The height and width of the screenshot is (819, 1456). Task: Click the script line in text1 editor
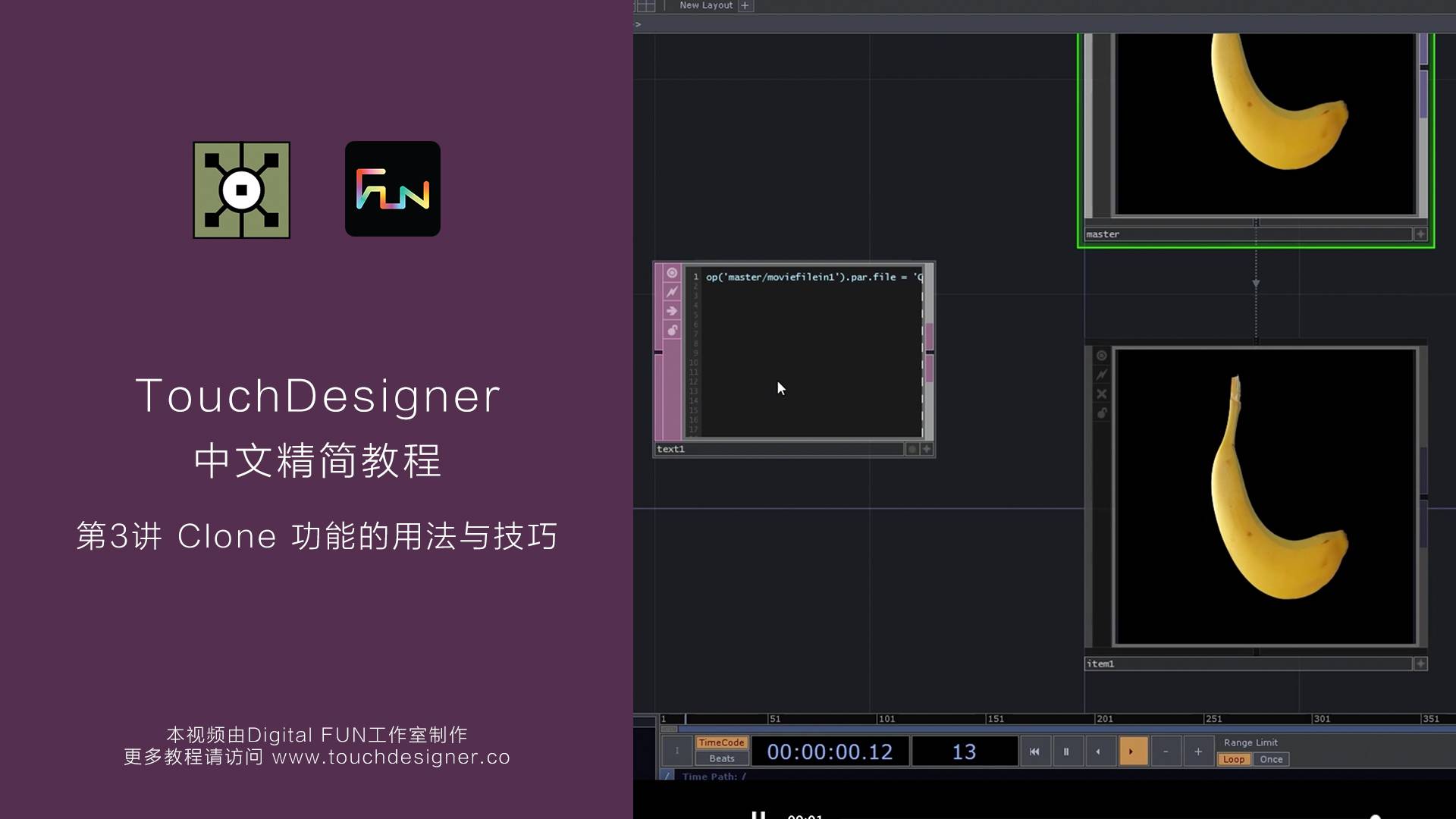(814, 278)
